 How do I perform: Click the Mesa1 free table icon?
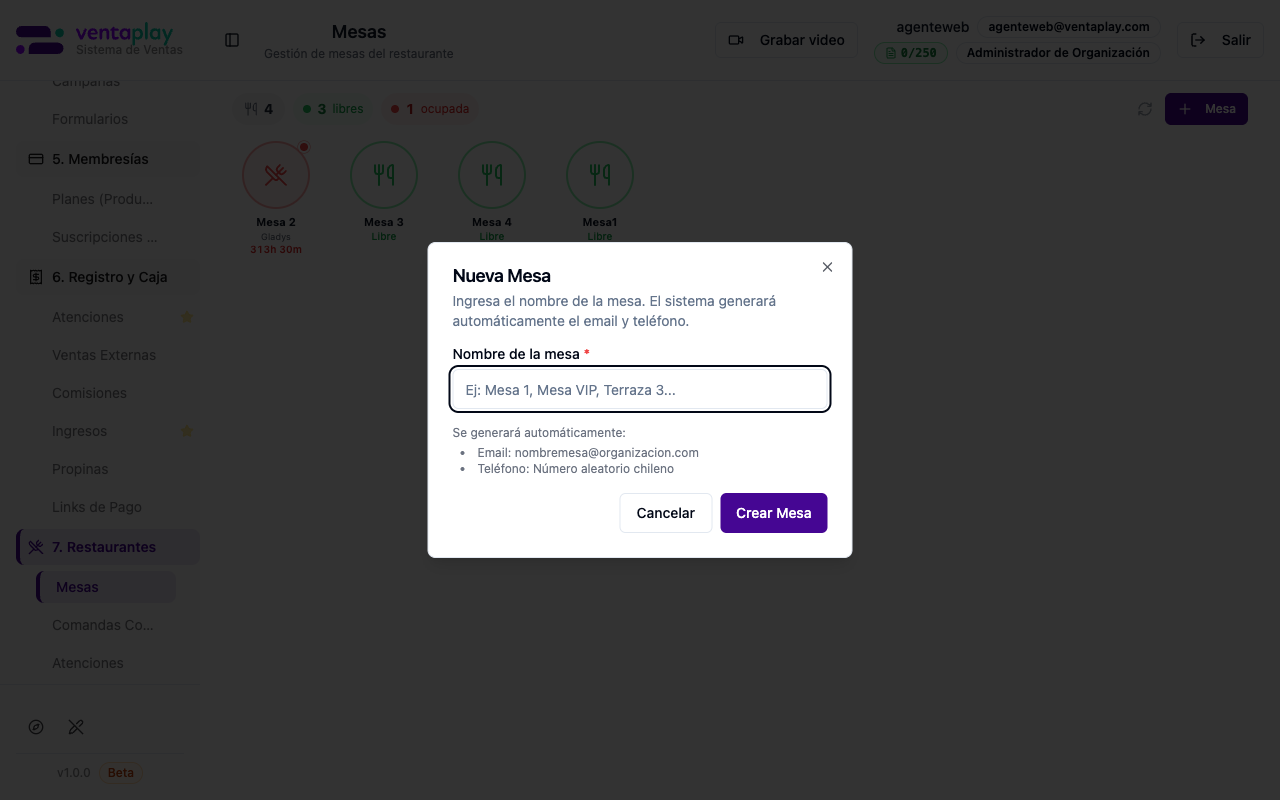coord(599,174)
